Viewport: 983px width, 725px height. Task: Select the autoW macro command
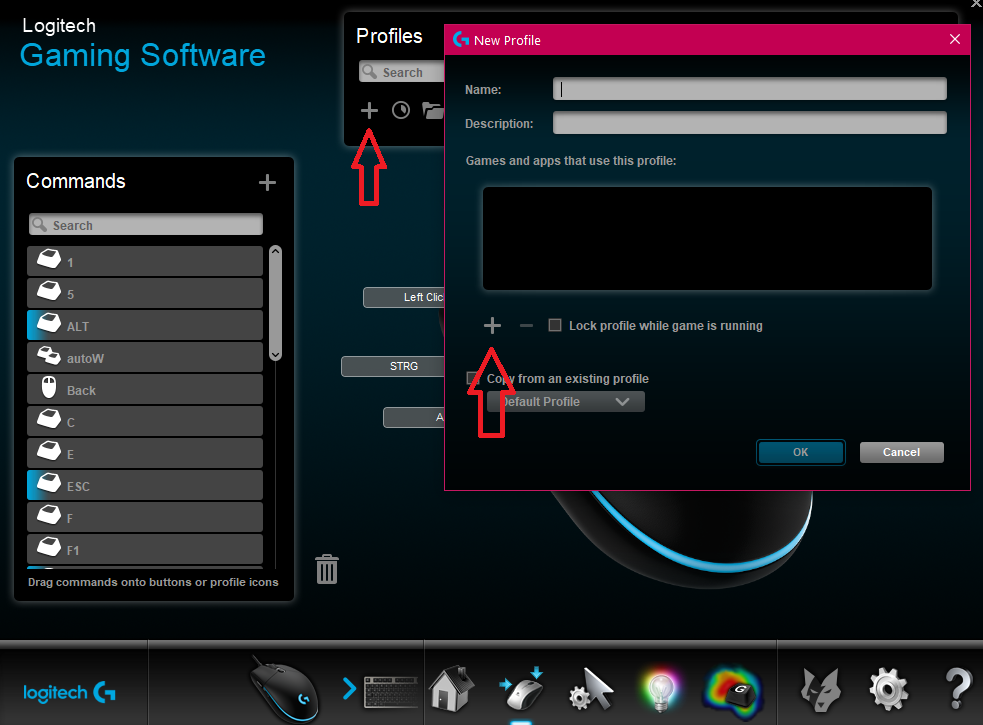[145, 357]
